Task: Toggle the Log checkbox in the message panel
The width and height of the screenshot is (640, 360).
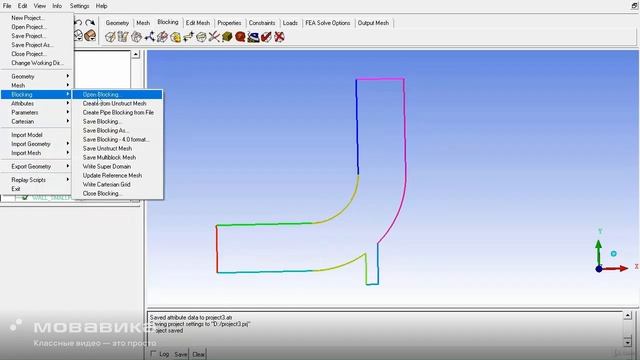Action: pos(153,354)
